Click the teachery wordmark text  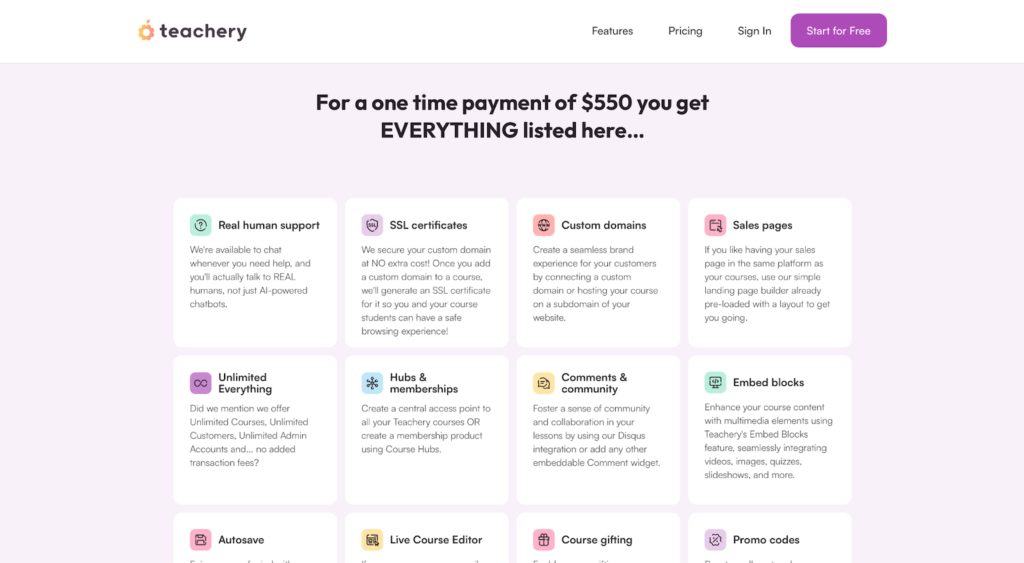203,31
